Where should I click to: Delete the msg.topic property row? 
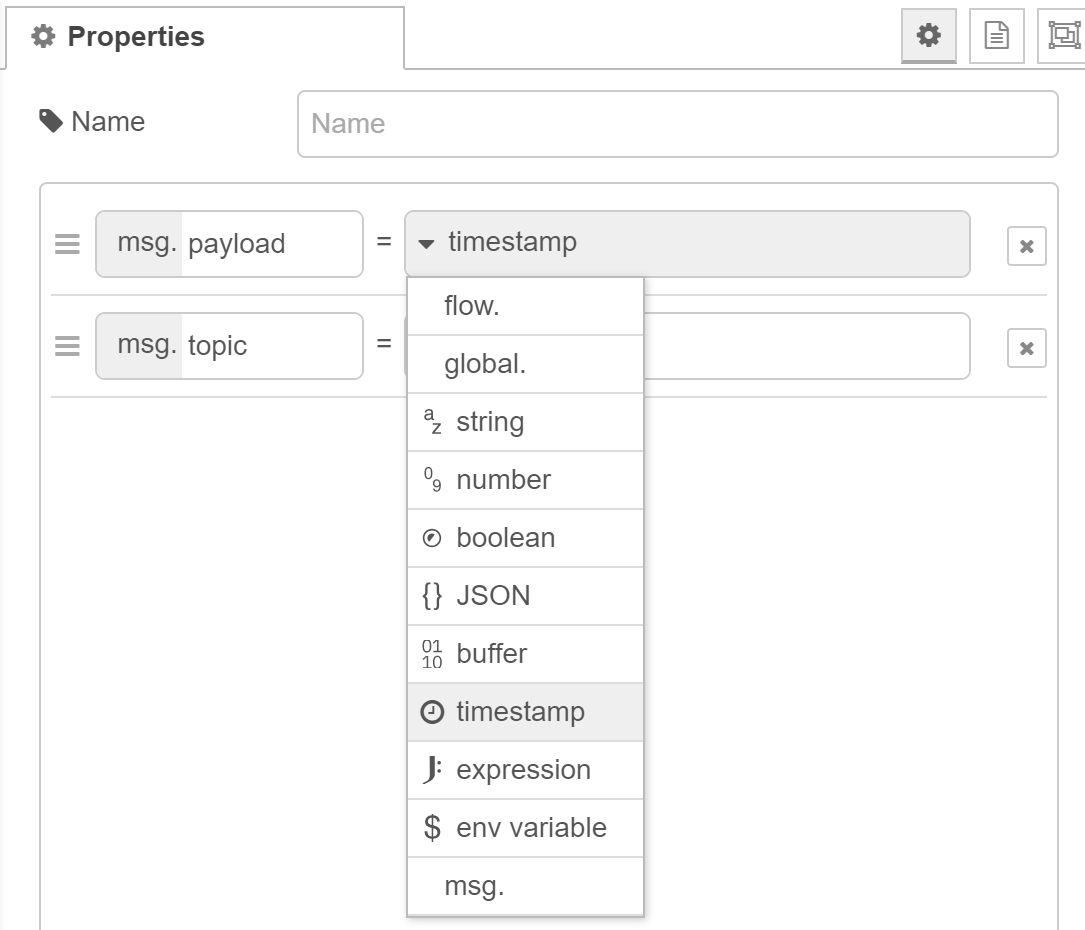[x=1026, y=348]
